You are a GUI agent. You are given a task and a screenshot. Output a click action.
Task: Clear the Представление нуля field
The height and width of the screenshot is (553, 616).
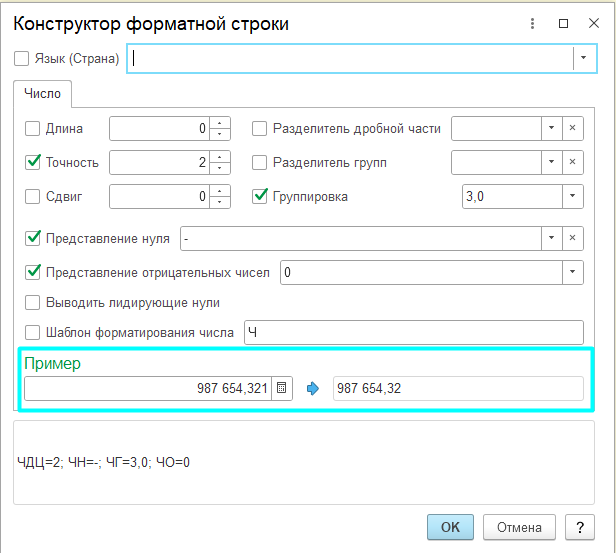573,238
